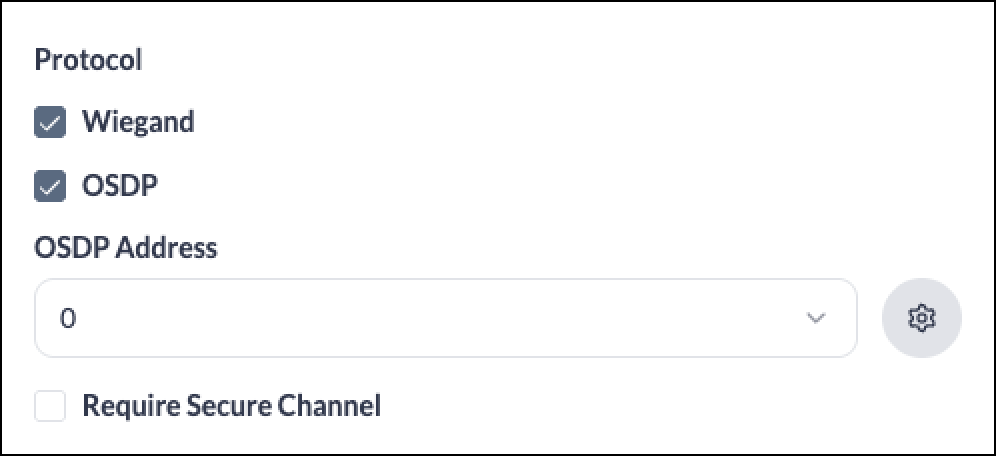The width and height of the screenshot is (996, 456).
Task: Turn on secure channel requirement
Action: click(50, 406)
